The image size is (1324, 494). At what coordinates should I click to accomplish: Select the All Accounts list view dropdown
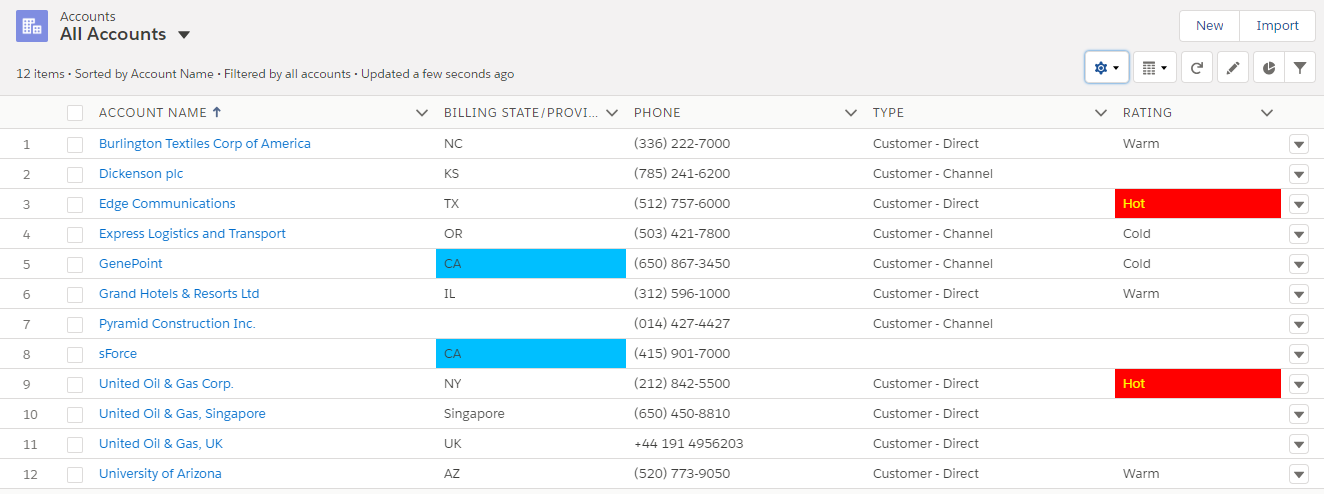184,35
